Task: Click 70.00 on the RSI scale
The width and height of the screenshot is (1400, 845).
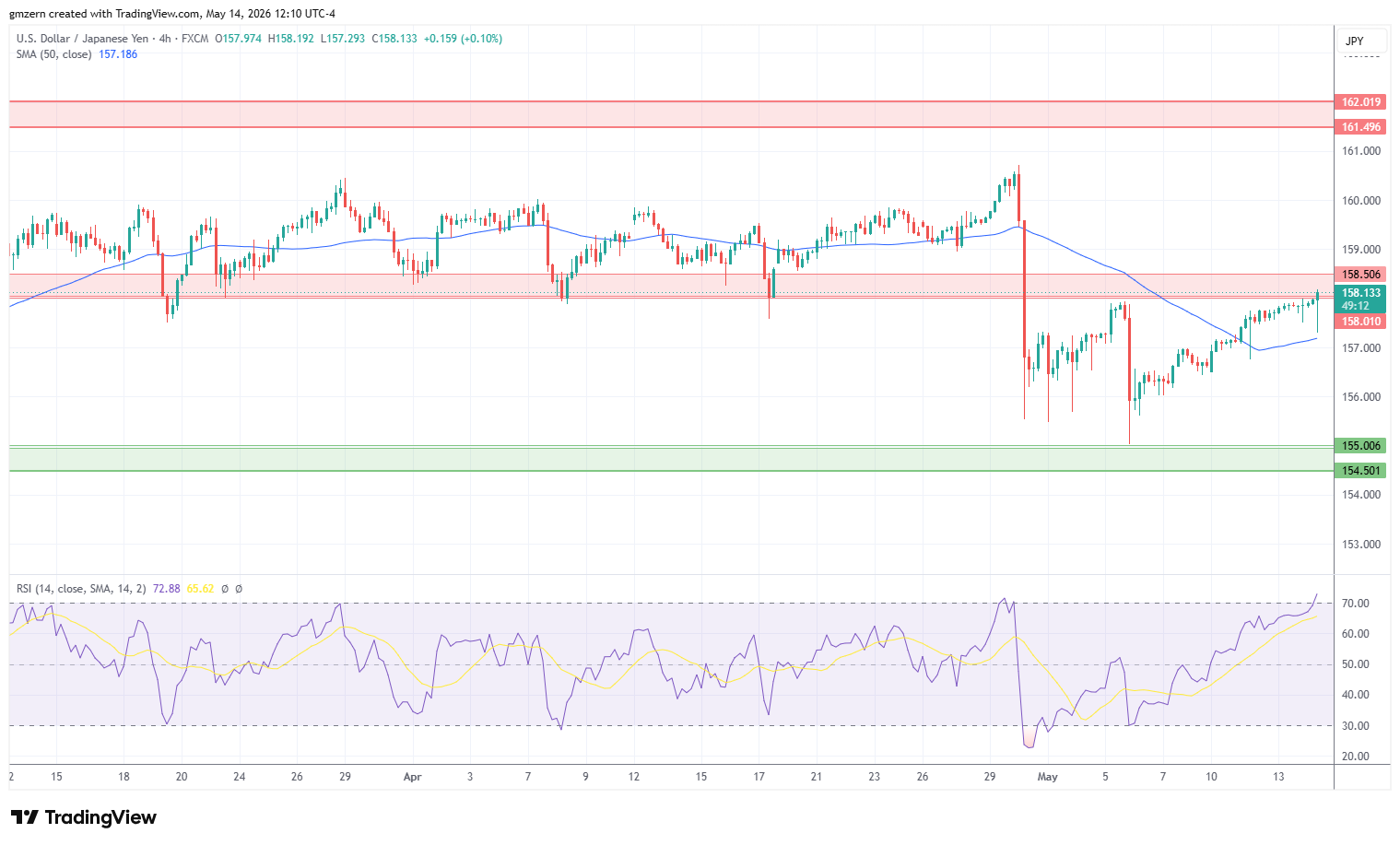Action: tap(1355, 604)
